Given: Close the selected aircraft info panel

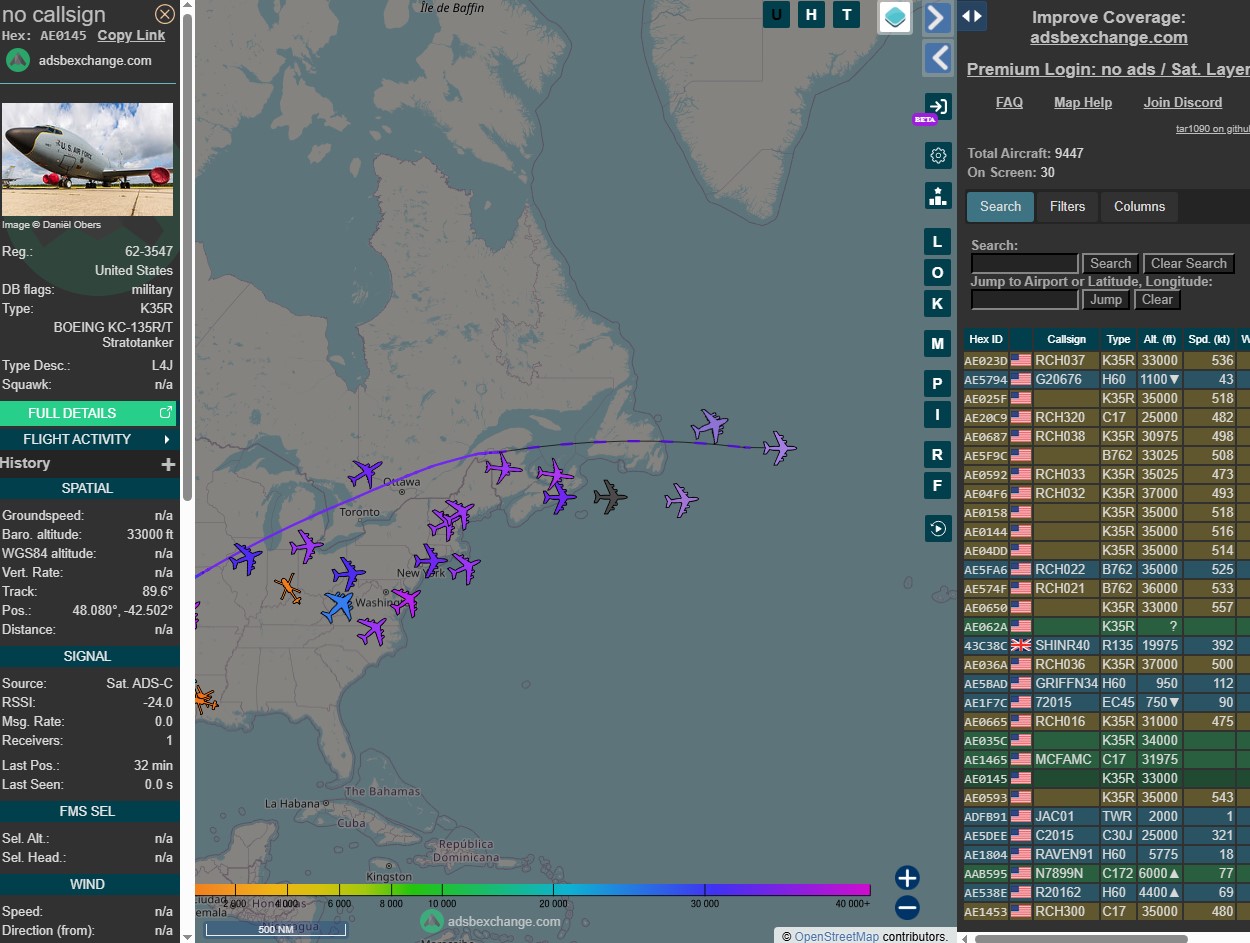Looking at the screenshot, I should point(165,14).
